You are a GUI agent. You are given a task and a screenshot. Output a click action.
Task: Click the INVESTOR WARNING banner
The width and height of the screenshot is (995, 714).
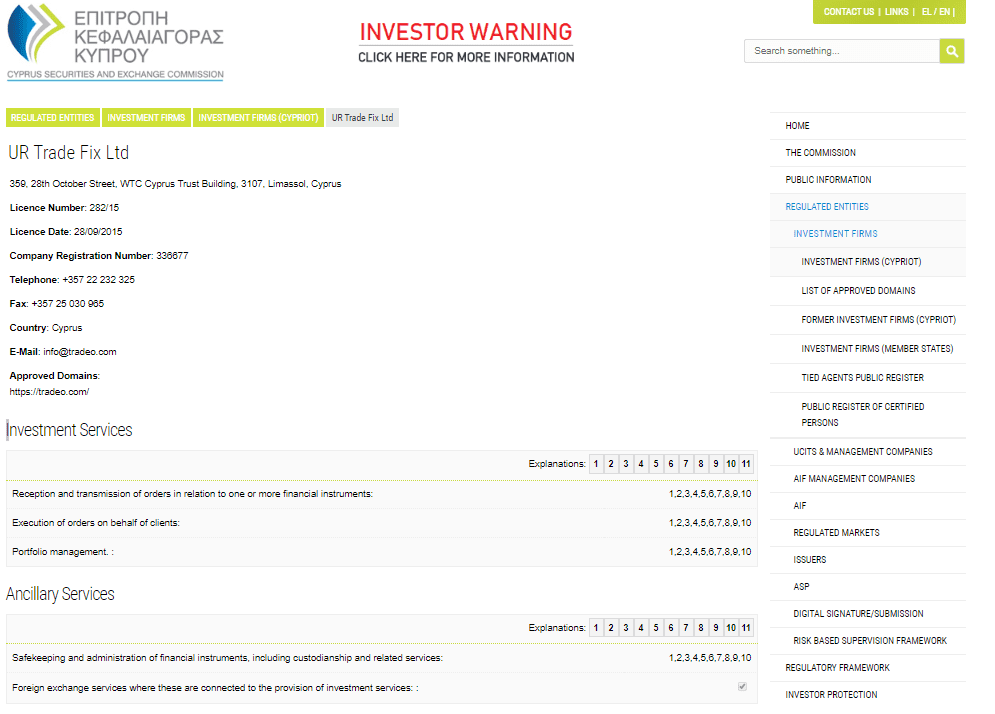coord(466,41)
